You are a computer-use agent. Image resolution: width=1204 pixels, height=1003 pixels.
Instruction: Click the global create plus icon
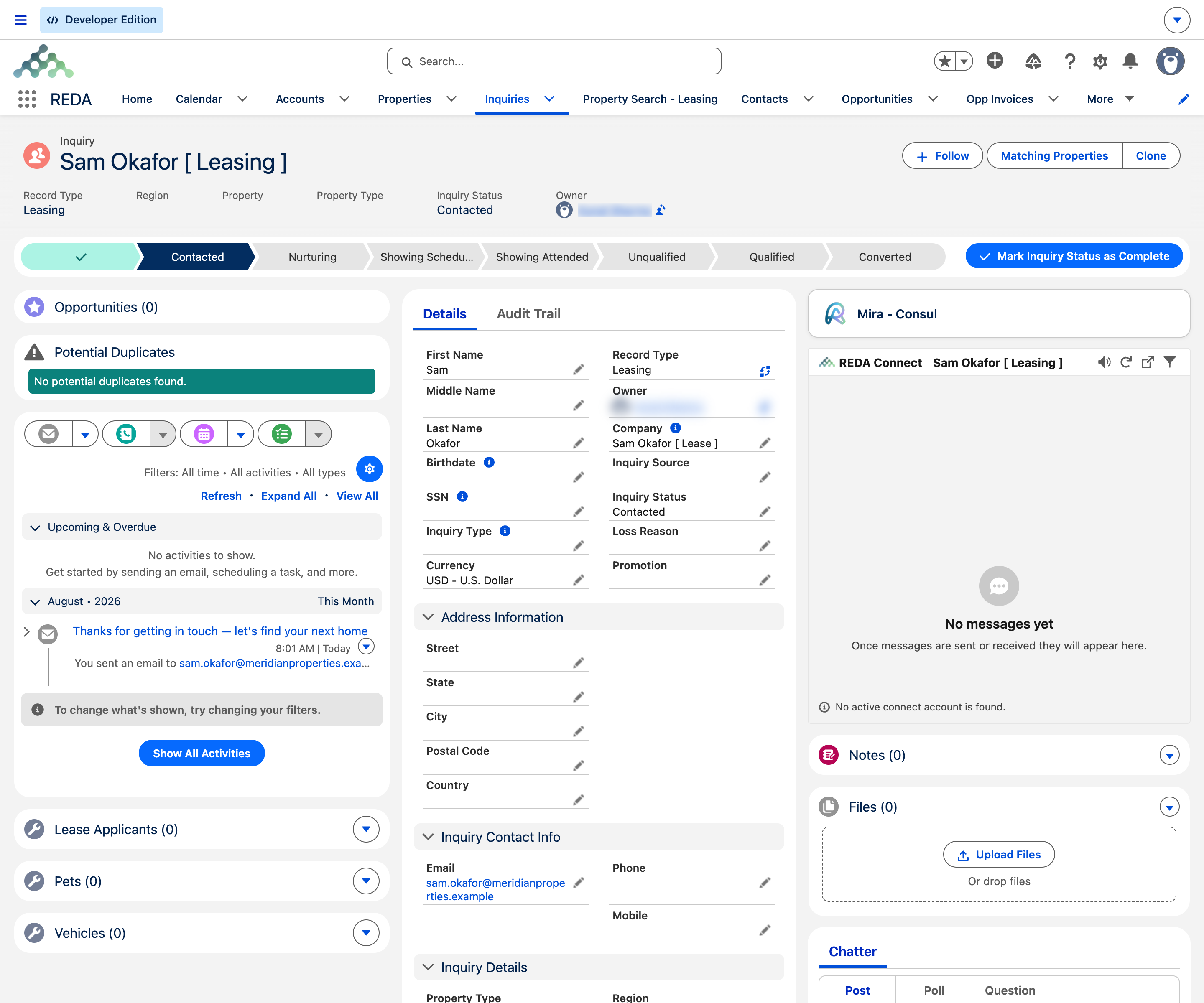click(995, 60)
